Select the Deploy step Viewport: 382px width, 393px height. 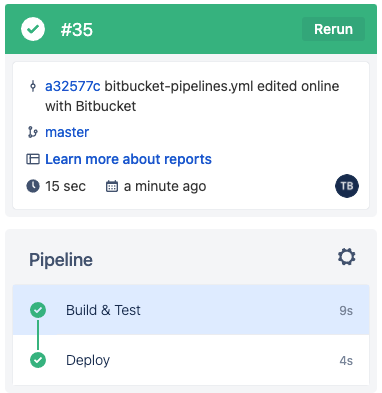[x=191, y=360]
